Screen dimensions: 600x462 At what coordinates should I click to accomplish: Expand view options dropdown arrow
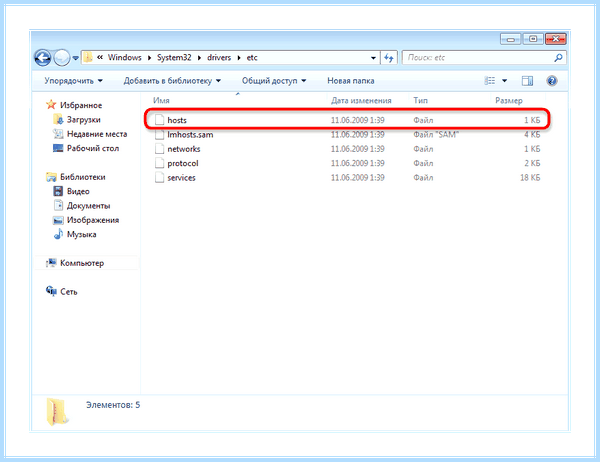click(504, 81)
